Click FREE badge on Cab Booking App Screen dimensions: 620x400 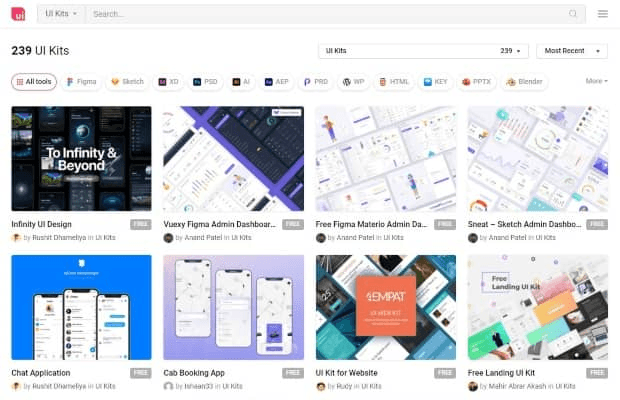(293, 373)
